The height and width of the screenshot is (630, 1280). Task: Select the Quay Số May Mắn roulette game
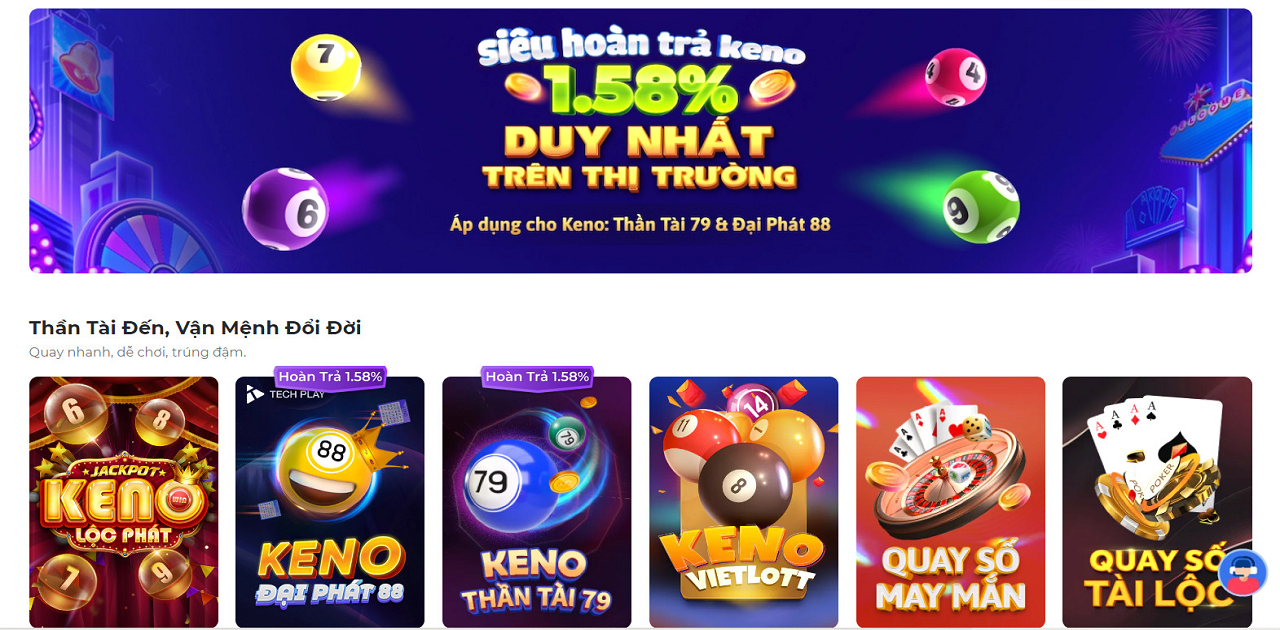[950, 502]
